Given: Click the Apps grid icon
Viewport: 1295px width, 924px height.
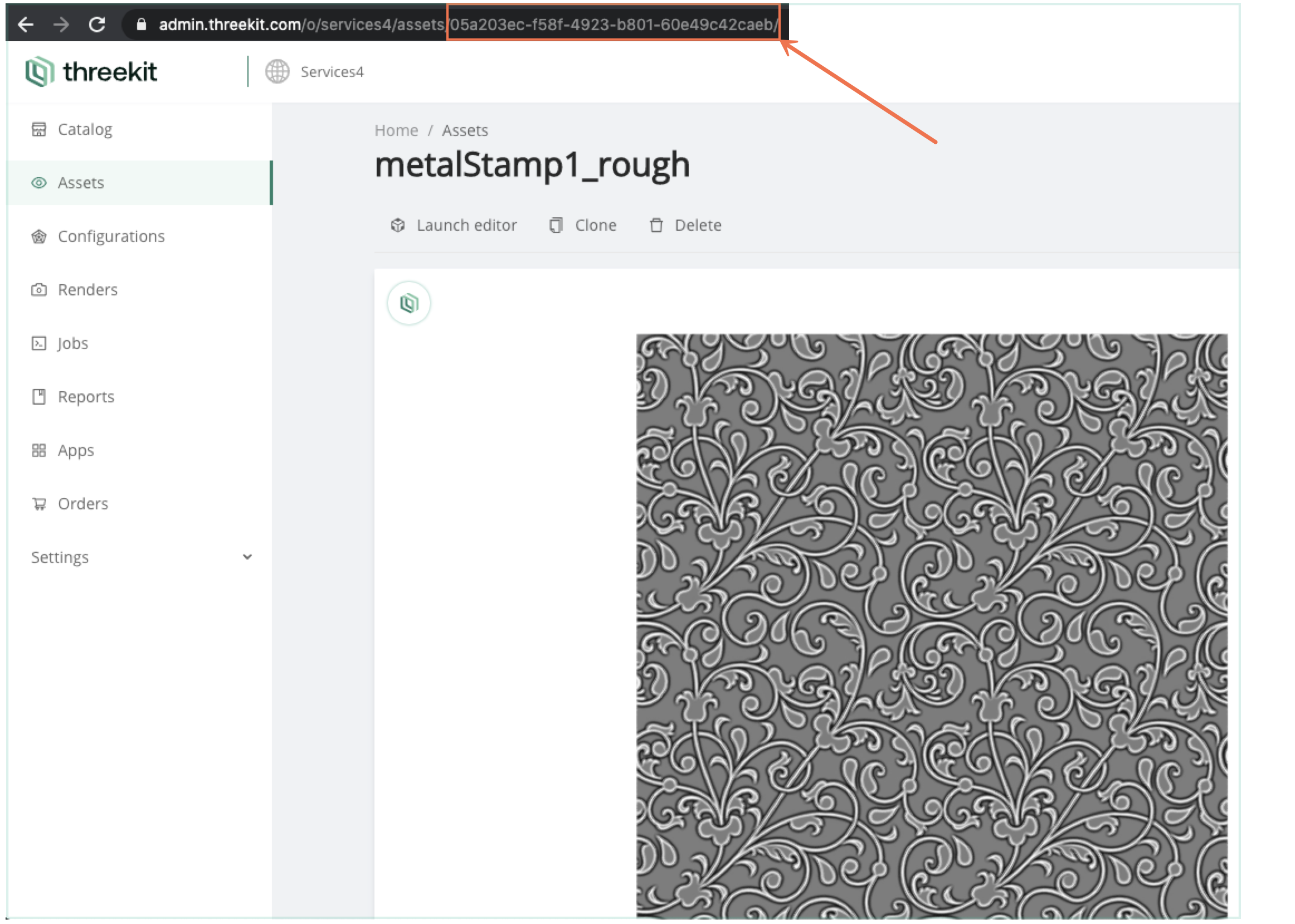Looking at the screenshot, I should tap(38, 450).
